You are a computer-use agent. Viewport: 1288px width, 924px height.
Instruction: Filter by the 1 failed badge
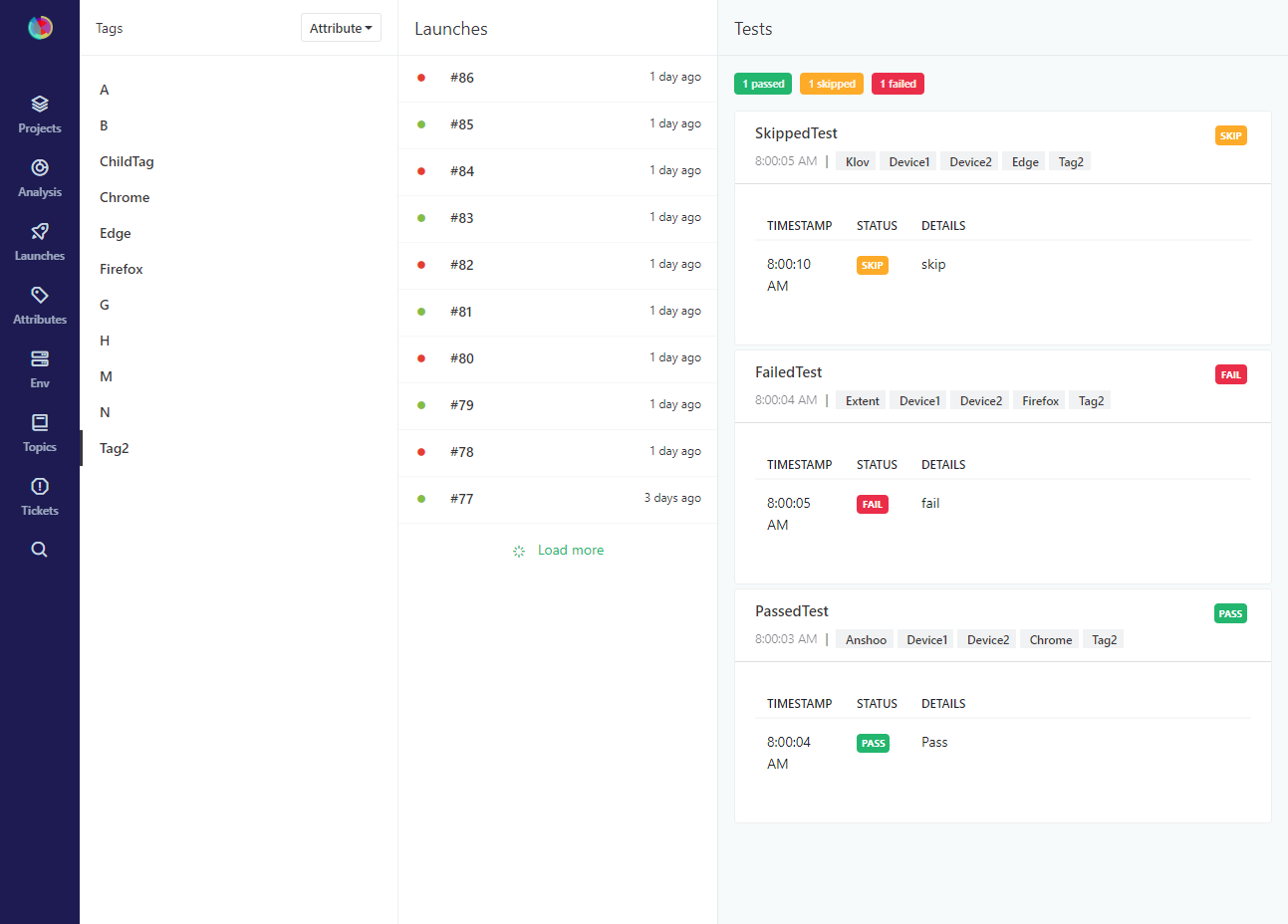click(898, 84)
